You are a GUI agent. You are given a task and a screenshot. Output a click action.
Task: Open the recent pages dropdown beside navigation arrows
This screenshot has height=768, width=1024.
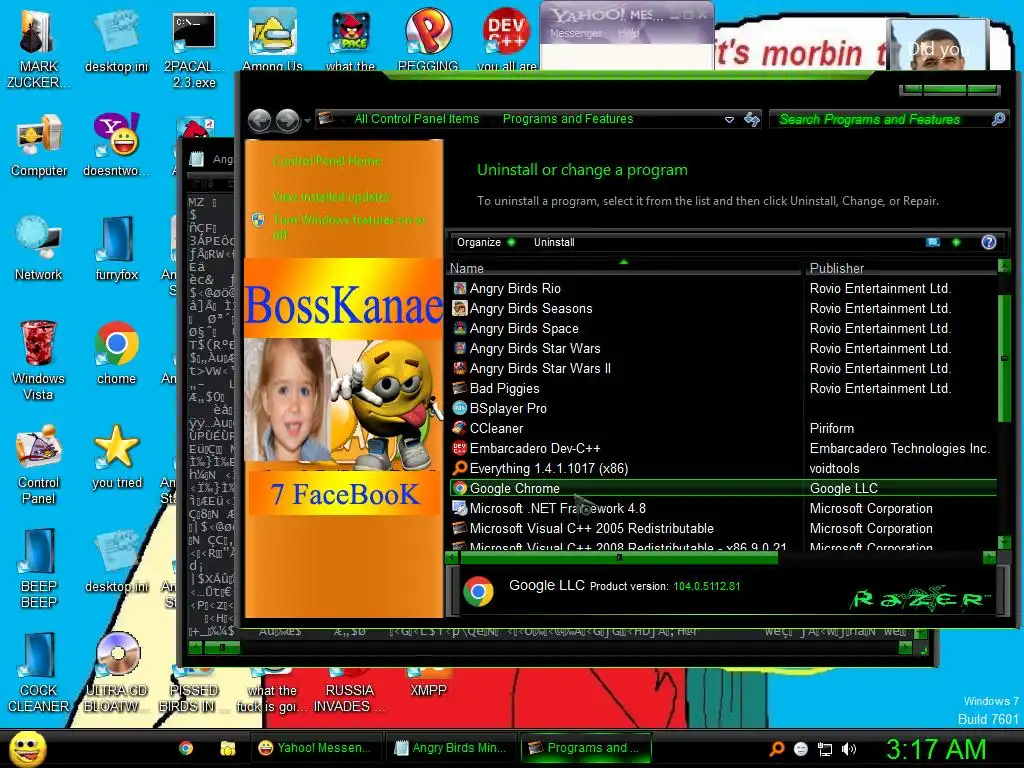[x=308, y=121]
